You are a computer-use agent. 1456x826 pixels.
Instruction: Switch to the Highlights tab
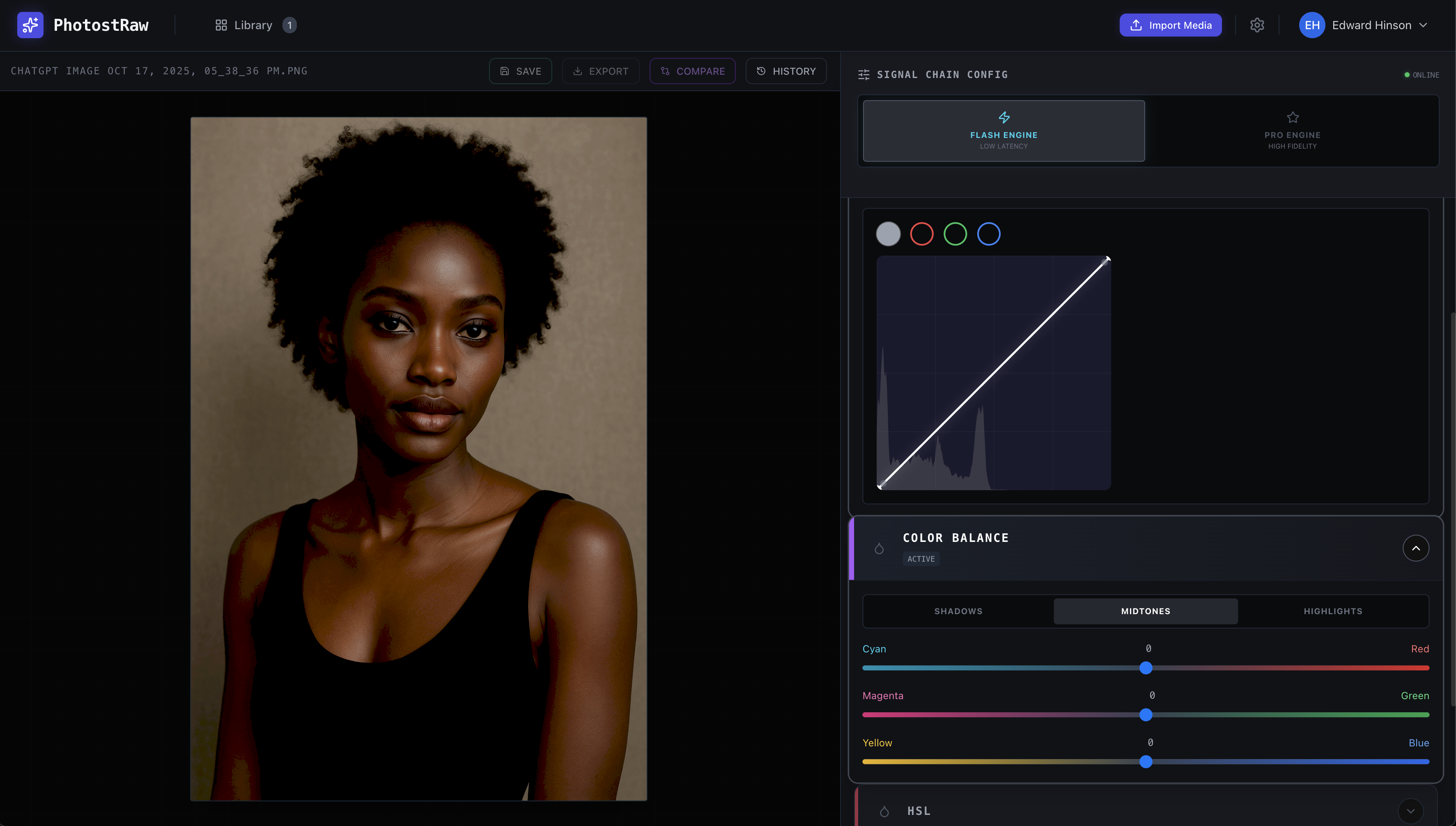(1332, 611)
